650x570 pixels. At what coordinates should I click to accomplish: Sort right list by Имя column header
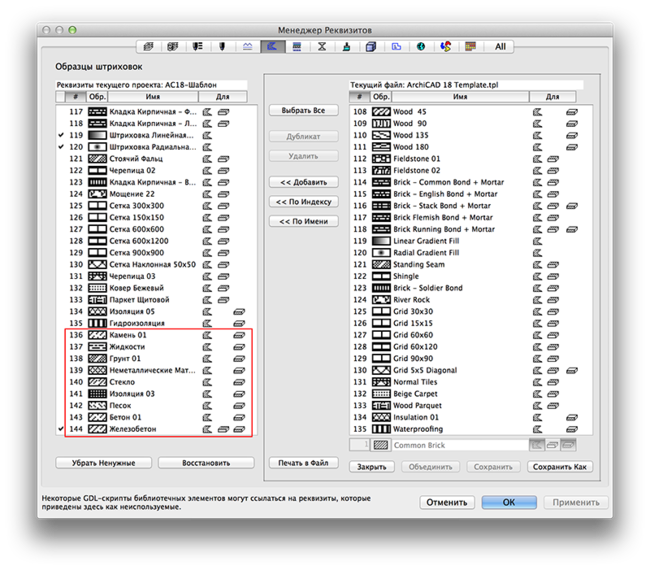[x=460, y=97]
